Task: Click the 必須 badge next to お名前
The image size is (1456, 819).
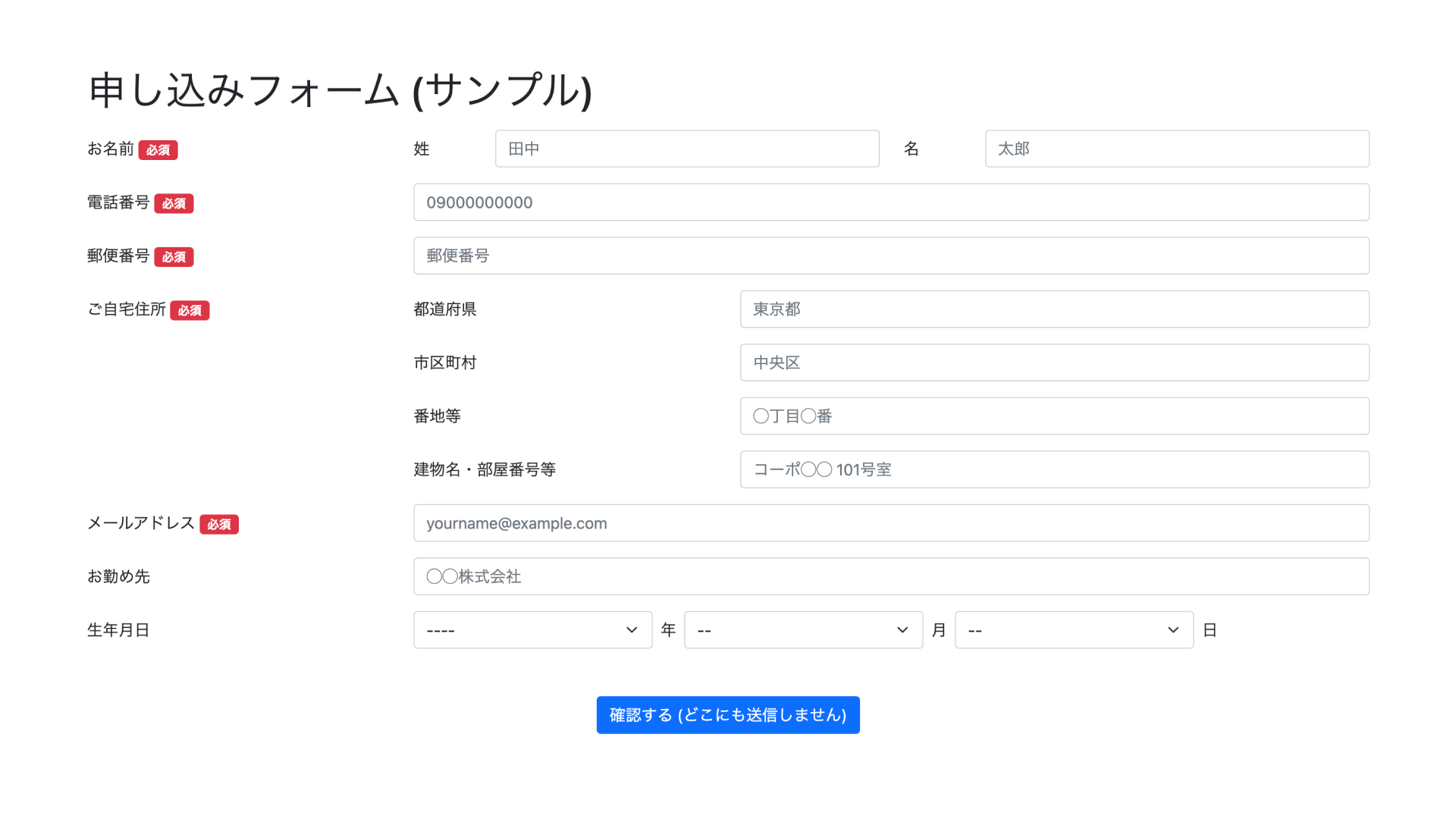Action: (158, 150)
